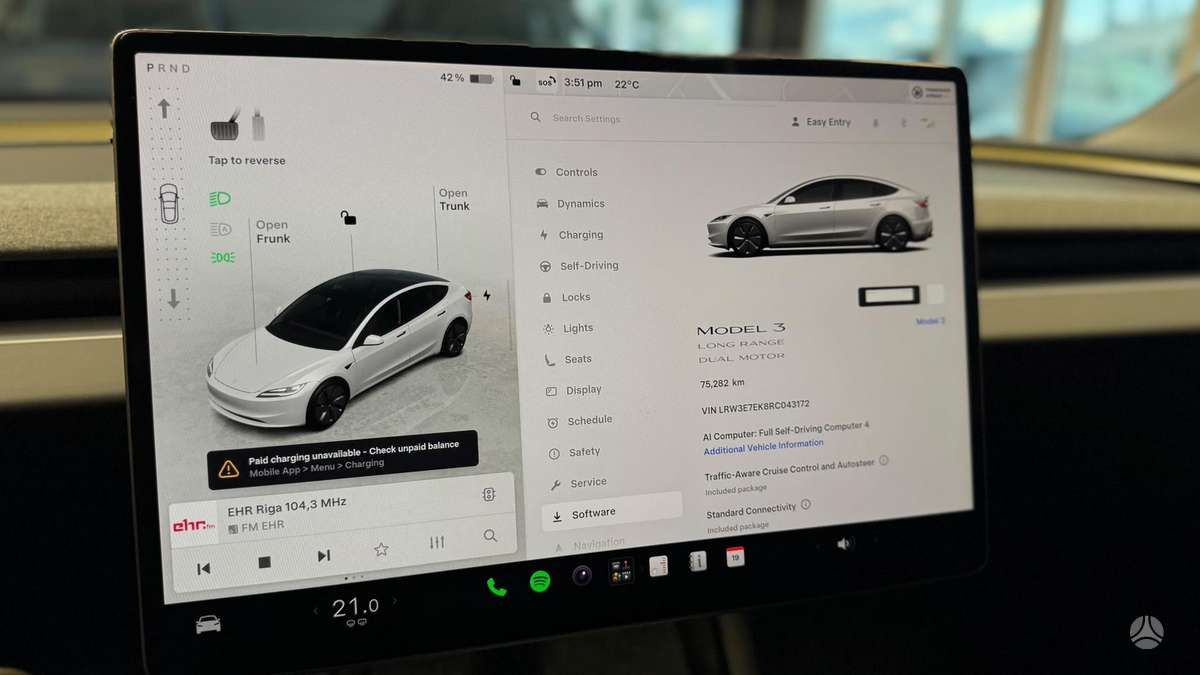Tap the 22°C outside temperature

[x=627, y=85]
